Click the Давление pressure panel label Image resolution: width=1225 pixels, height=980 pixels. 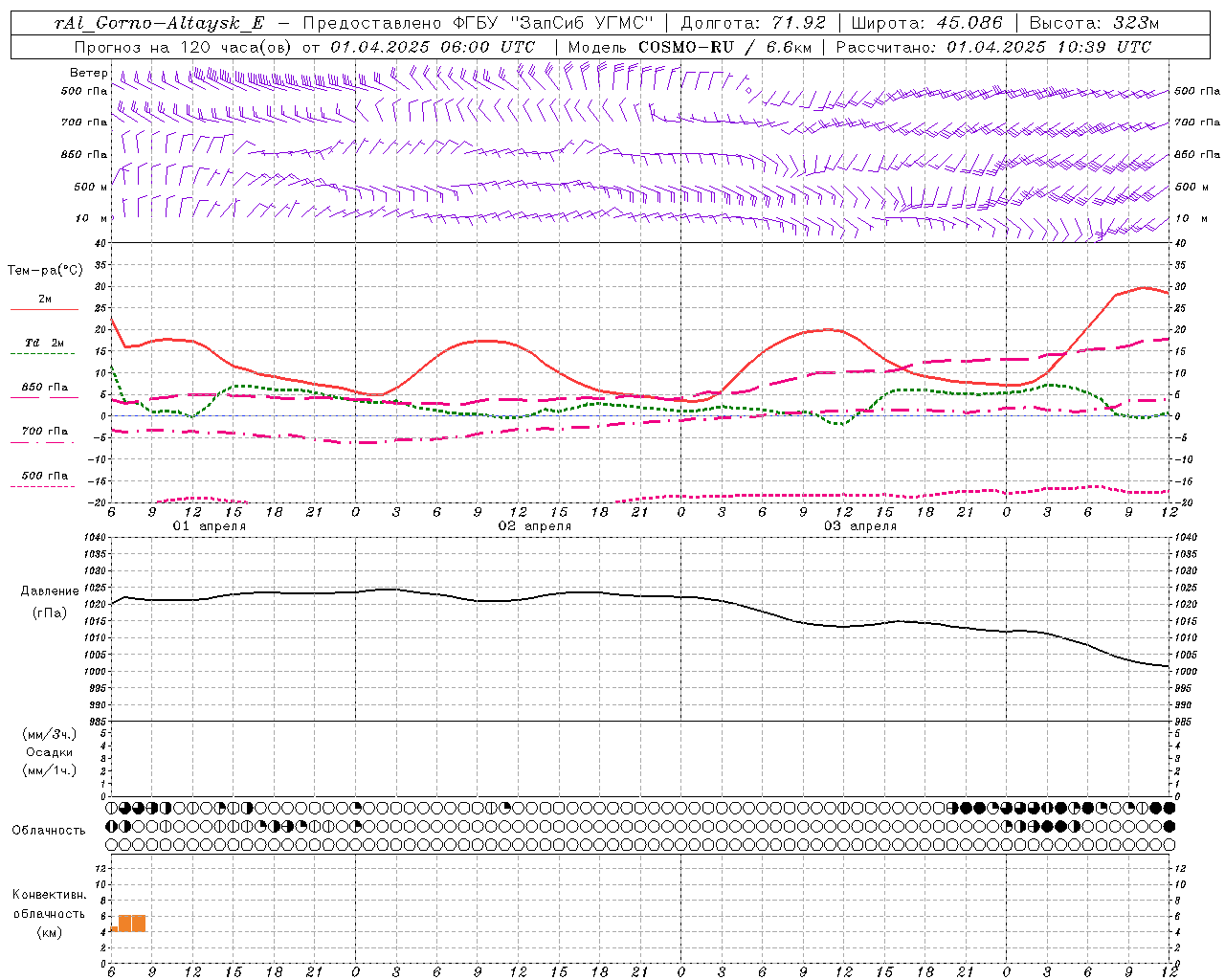point(50,590)
